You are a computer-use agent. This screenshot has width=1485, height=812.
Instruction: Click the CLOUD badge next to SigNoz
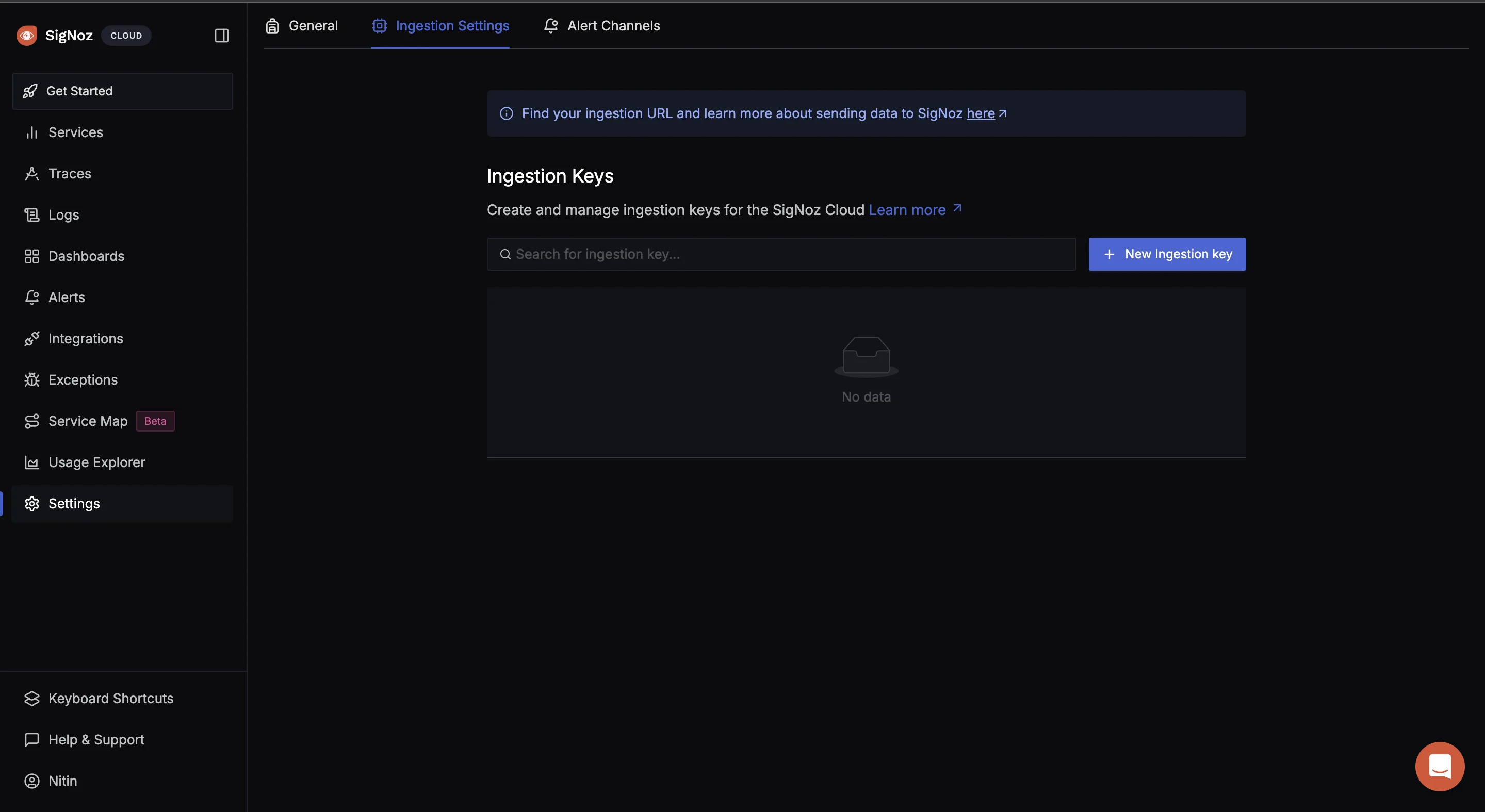(x=126, y=36)
